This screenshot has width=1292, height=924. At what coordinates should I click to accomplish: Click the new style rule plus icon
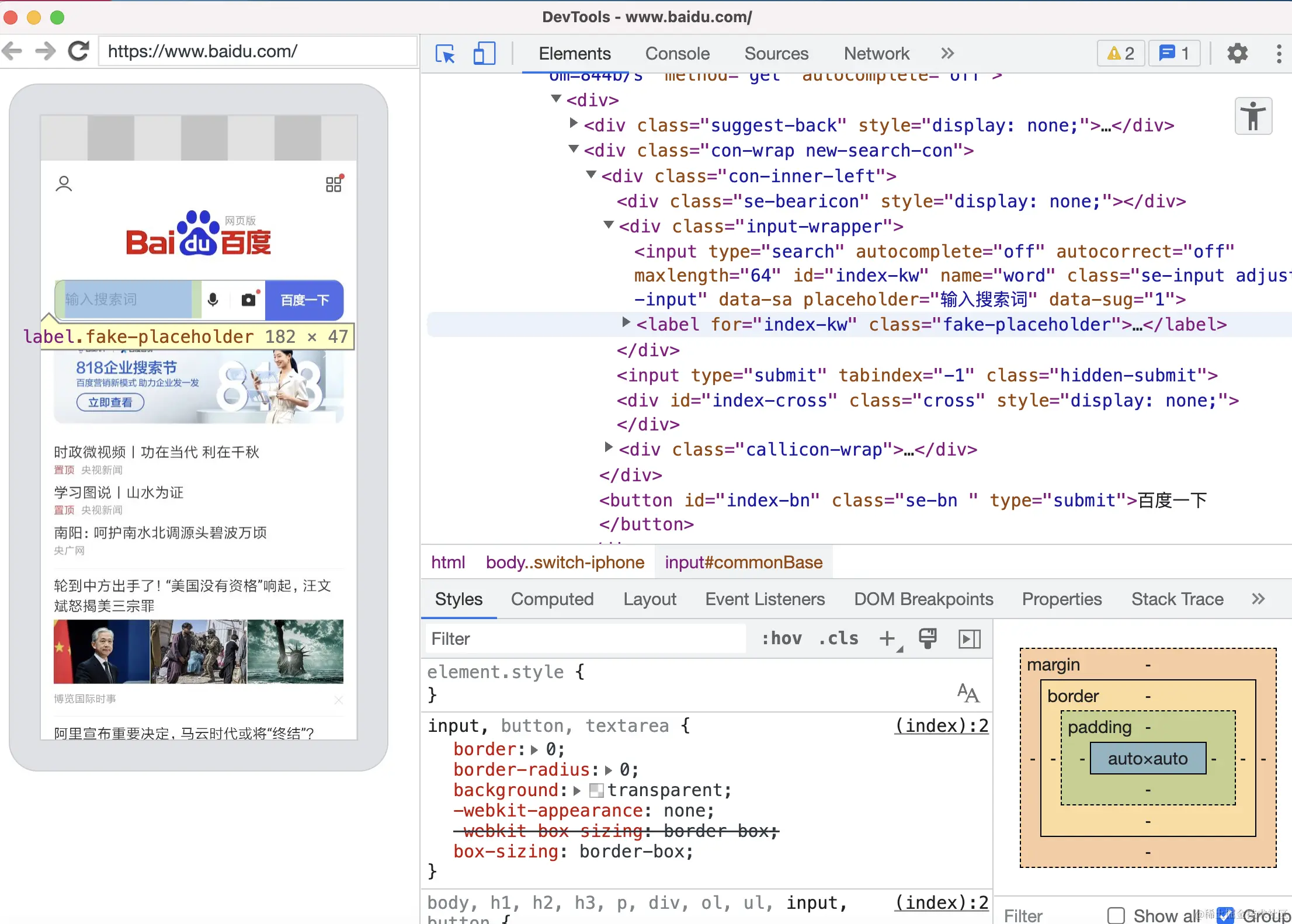click(x=887, y=638)
